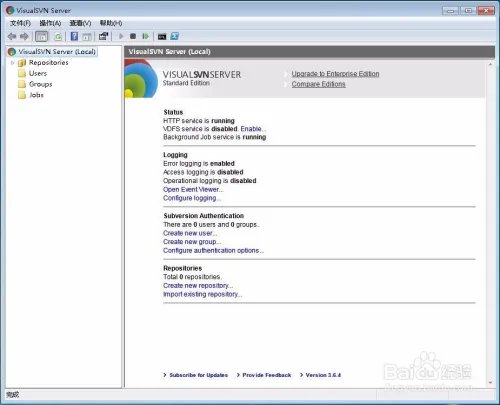Click the Subscribe for Updates link

pyautogui.click(x=199, y=375)
